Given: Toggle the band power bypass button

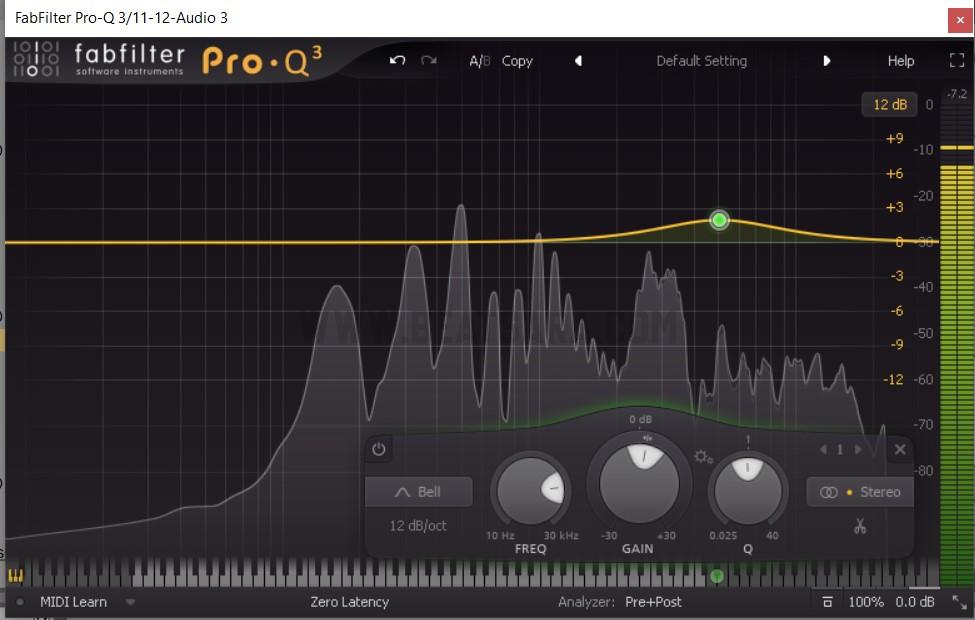Looking at the screenshot, I should 379,450.
